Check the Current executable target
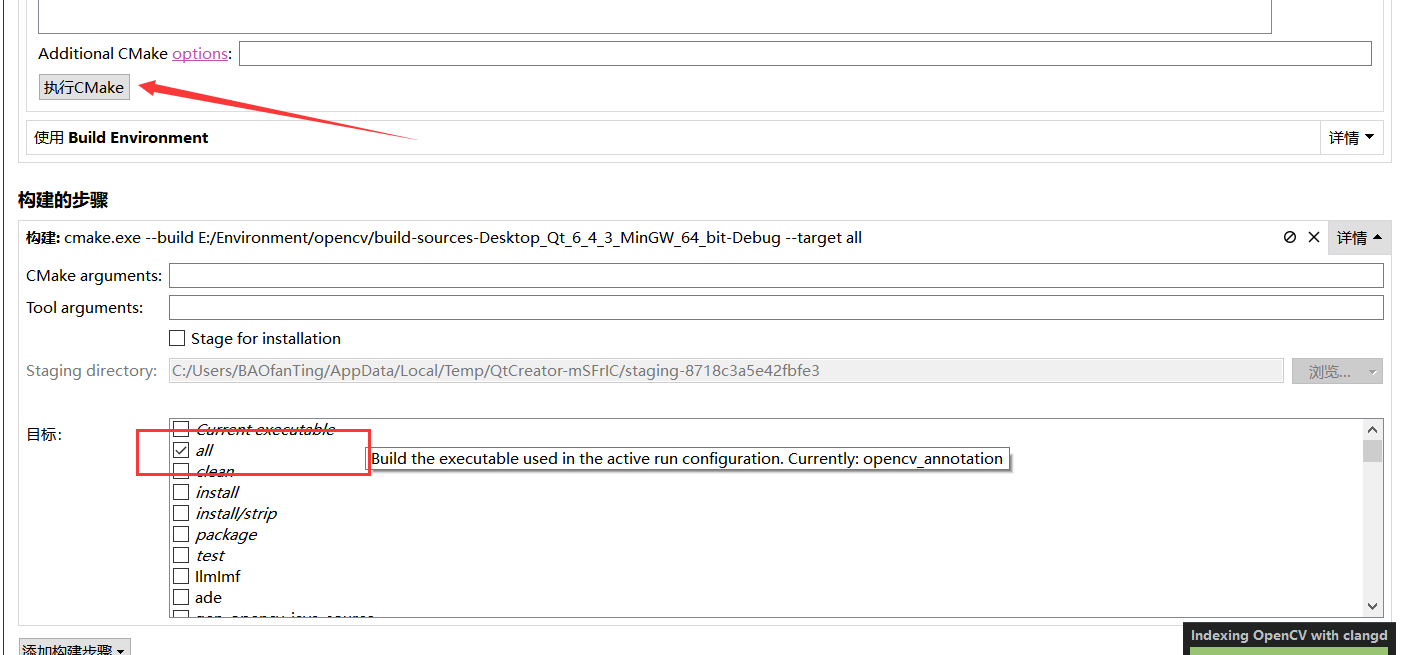The width and height of the screenshot is (1402, 655). pyautogui.click(x=181, y=429)
